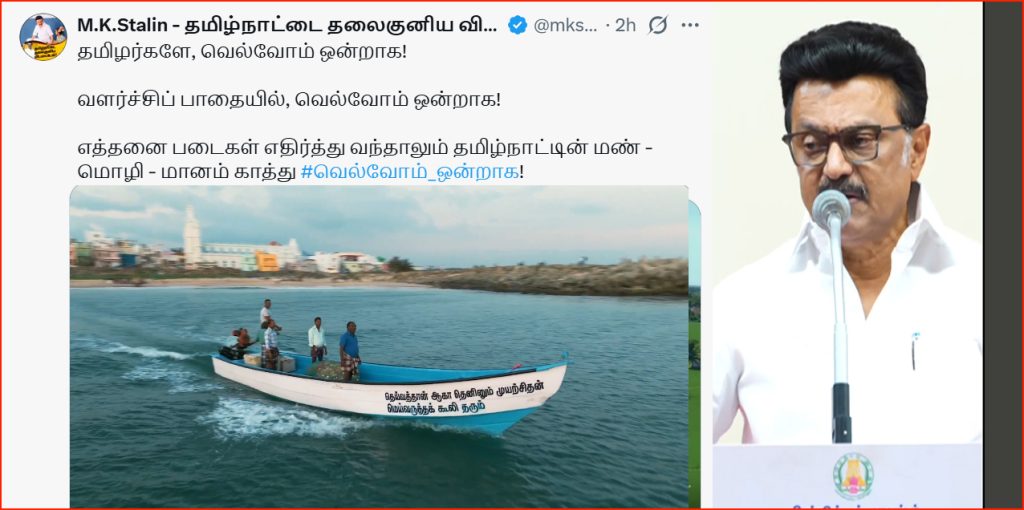This screenshot has width=1024, height=510.
Task: Select the எத்தனை படைகள் paragraph text
Action: 366,161
